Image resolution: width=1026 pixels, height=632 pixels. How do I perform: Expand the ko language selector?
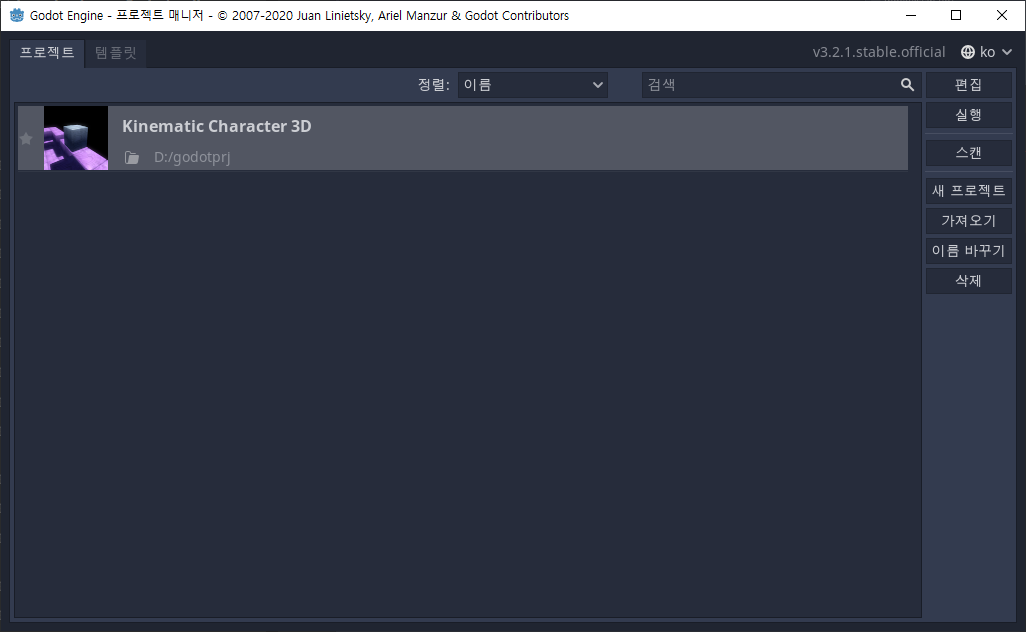987,52
